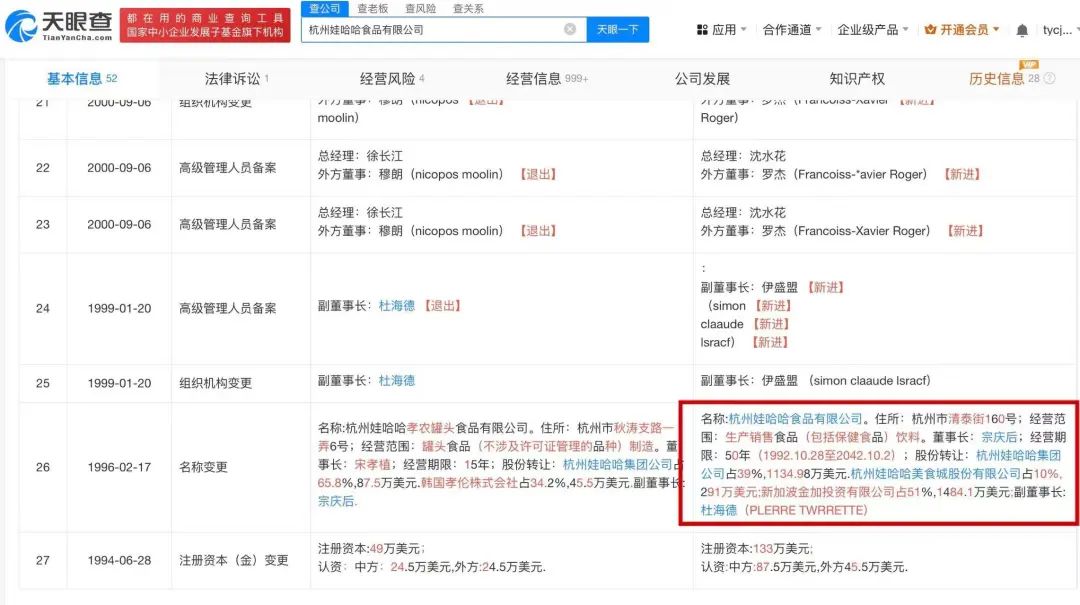Click 名称变更 in row 26
This screenshot has height=605, width=1080.
(203, 466)
